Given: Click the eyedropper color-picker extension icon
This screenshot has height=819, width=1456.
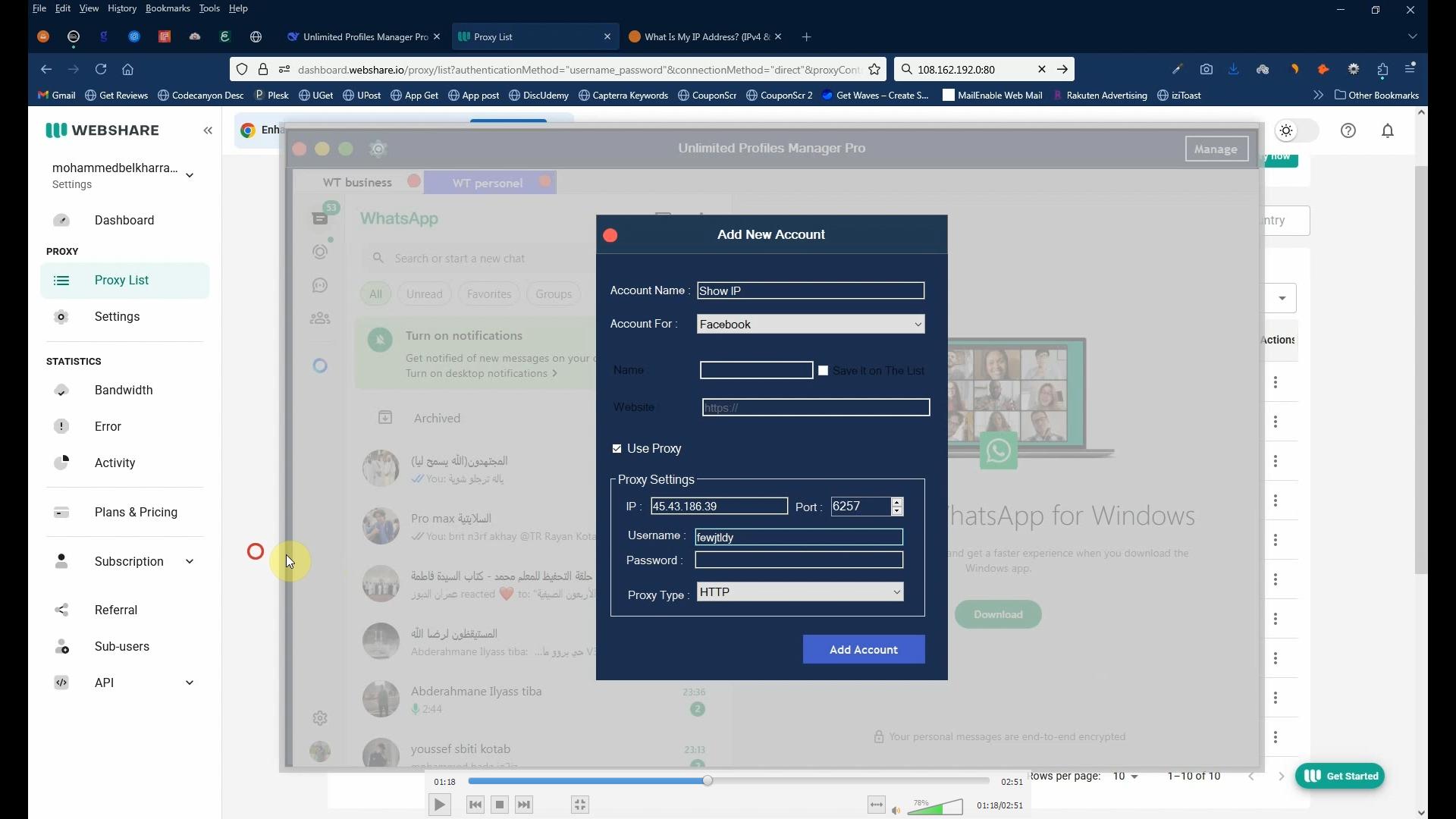Looking at the screenshot, I should point(1177,69).
